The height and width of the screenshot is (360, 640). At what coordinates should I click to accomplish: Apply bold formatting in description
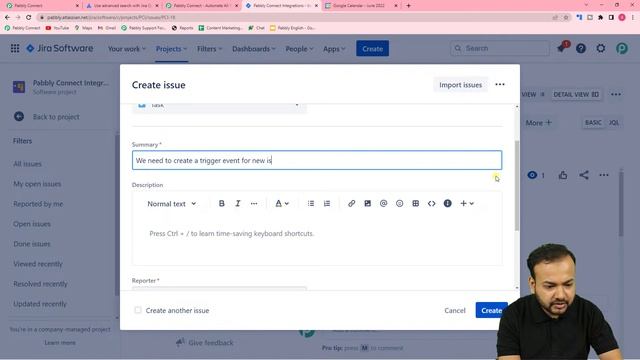click(x=222, y=203)
